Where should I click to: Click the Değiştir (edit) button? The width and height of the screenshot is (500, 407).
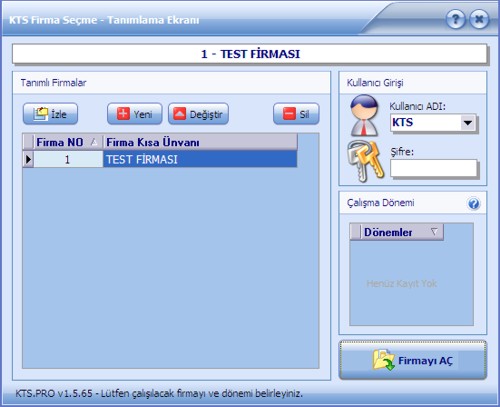[x=198, y=114]
